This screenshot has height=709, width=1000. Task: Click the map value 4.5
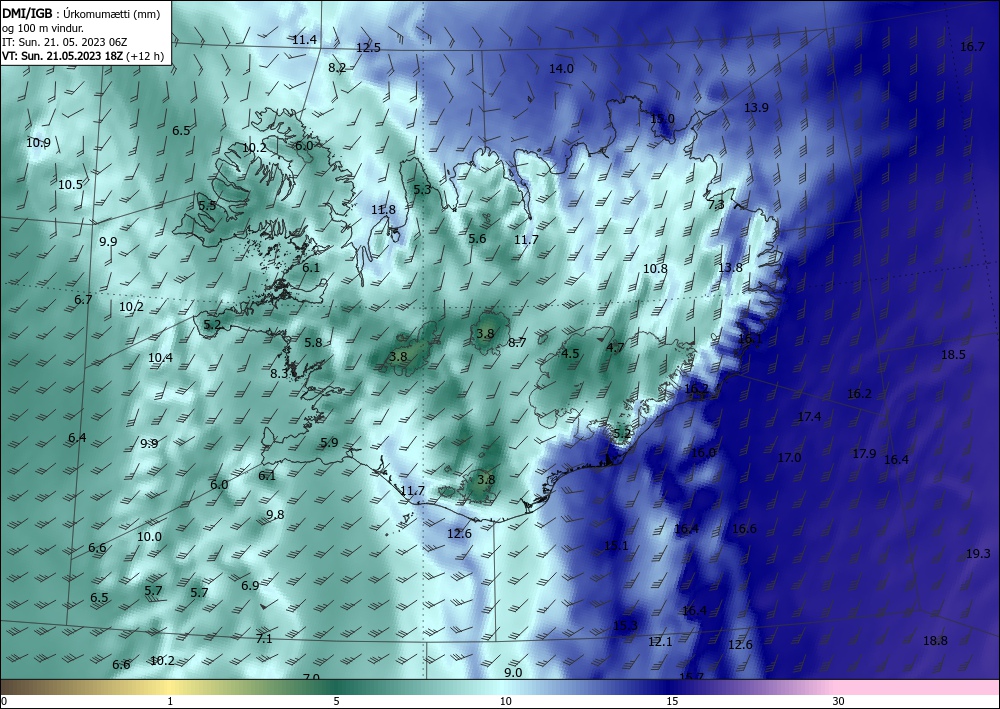tap(570, 354)
